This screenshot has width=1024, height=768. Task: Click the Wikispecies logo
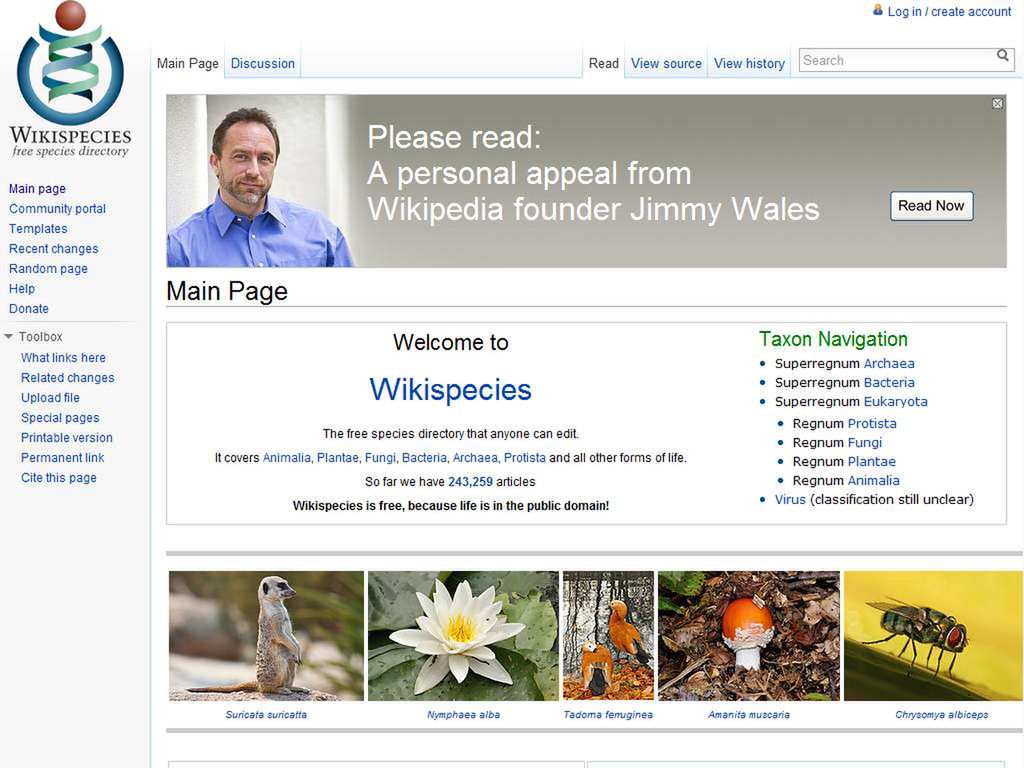click(71, 80)
